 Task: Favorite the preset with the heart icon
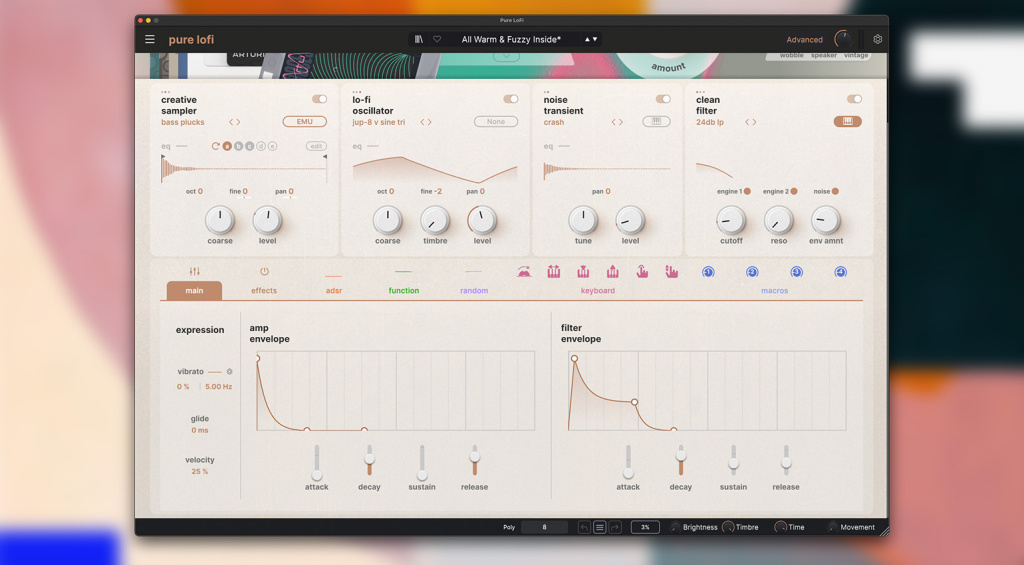pos(437,39)
